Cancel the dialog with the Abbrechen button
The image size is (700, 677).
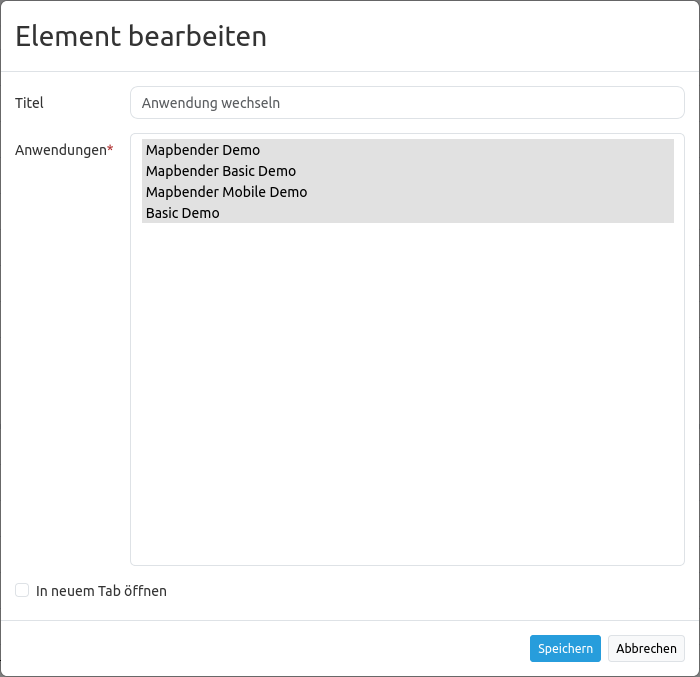coord(646,649)
